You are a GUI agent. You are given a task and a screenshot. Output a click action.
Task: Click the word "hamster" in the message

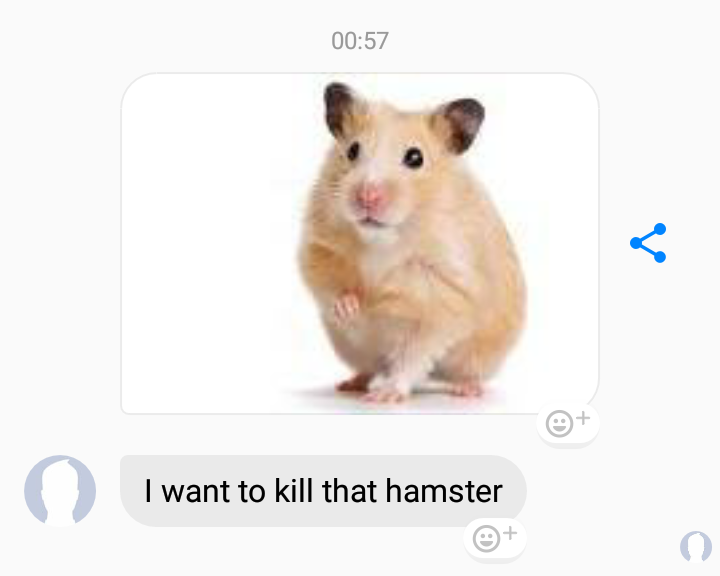444,491
